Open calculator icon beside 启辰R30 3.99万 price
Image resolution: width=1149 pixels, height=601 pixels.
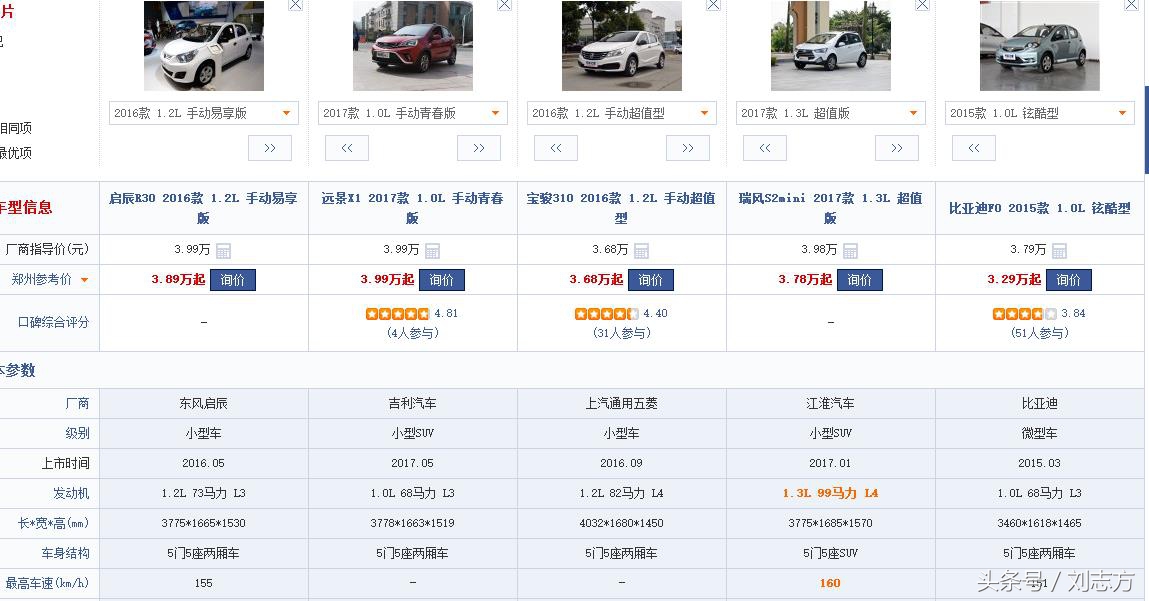click(x=223, y=251)
